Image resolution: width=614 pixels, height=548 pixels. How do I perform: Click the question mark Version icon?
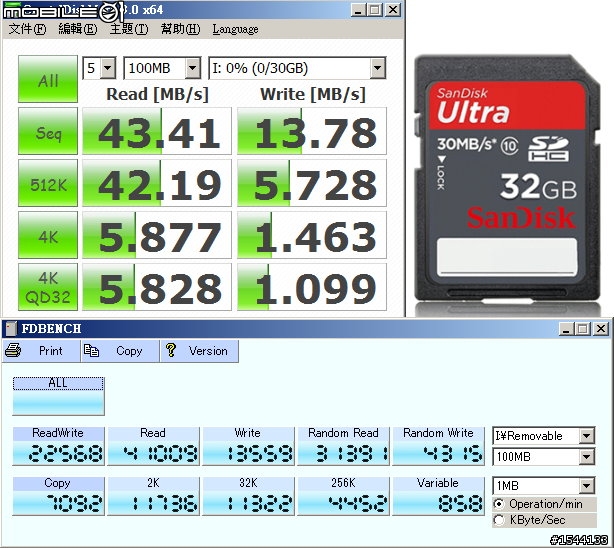(x=171, y=350)
